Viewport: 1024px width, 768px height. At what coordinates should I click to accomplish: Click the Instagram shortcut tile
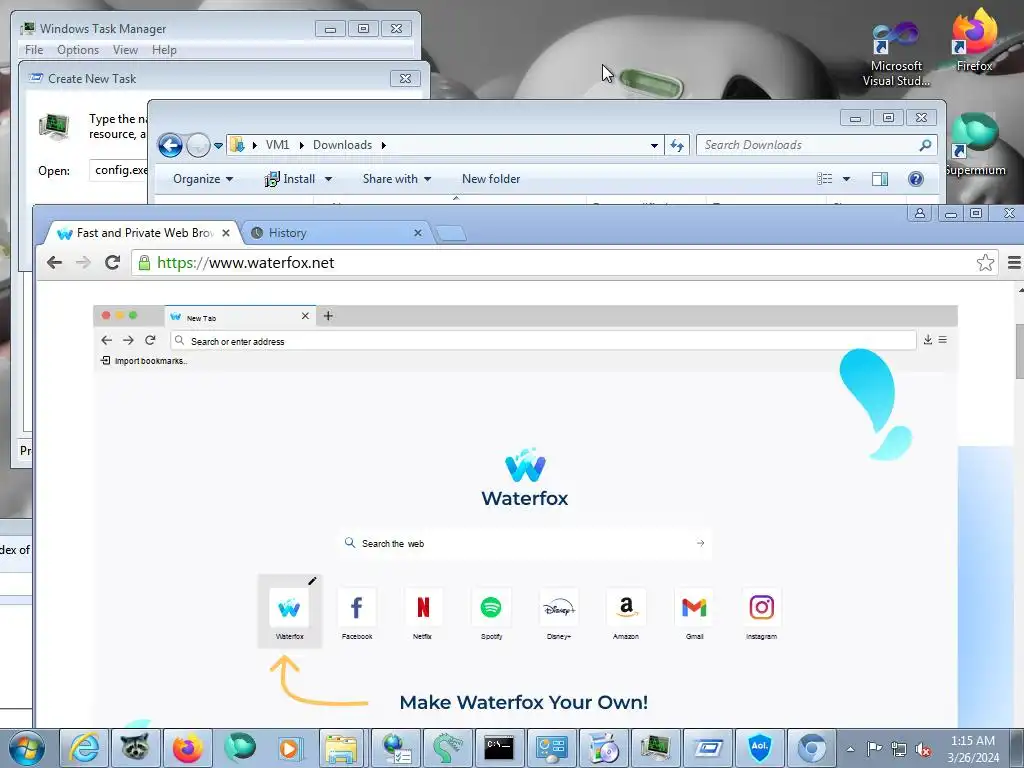pyautogui.click(x=761, y=613)
